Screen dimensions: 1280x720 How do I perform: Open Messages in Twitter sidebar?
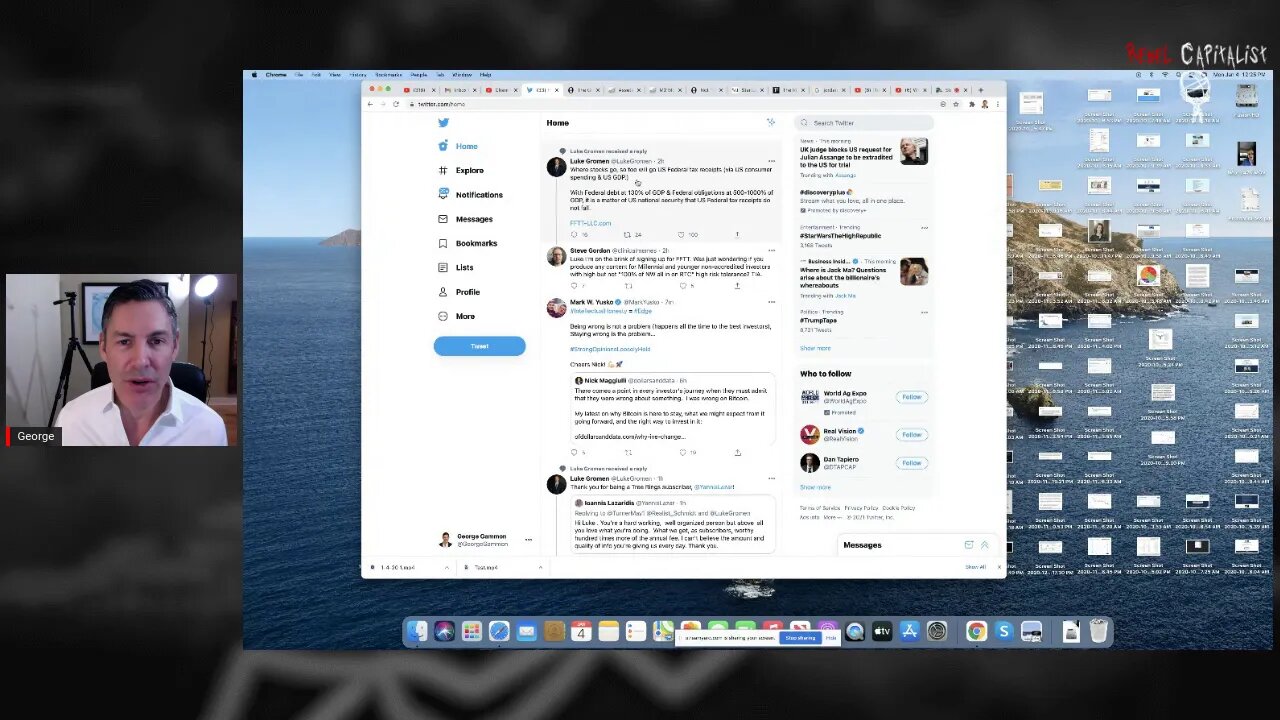click(465, 219)
